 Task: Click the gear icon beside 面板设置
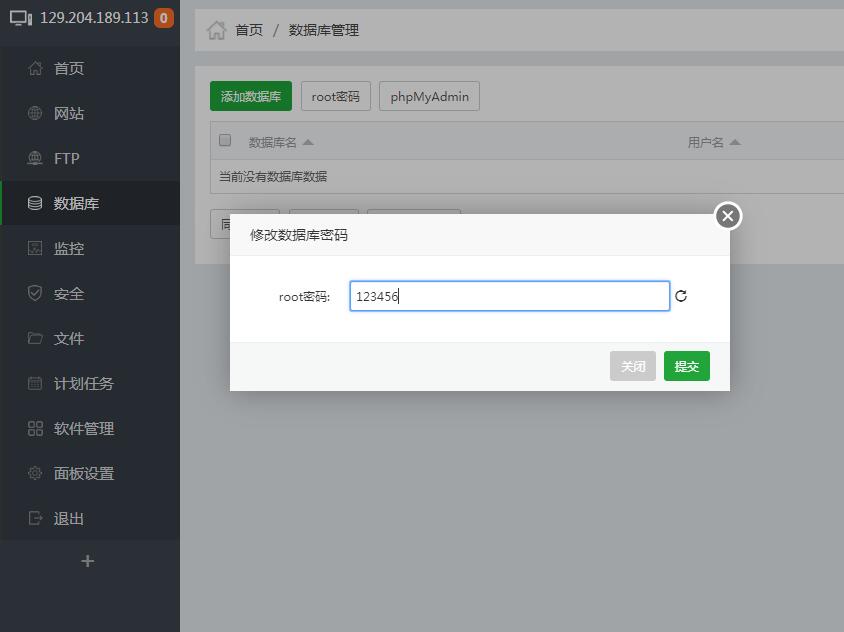35,473
